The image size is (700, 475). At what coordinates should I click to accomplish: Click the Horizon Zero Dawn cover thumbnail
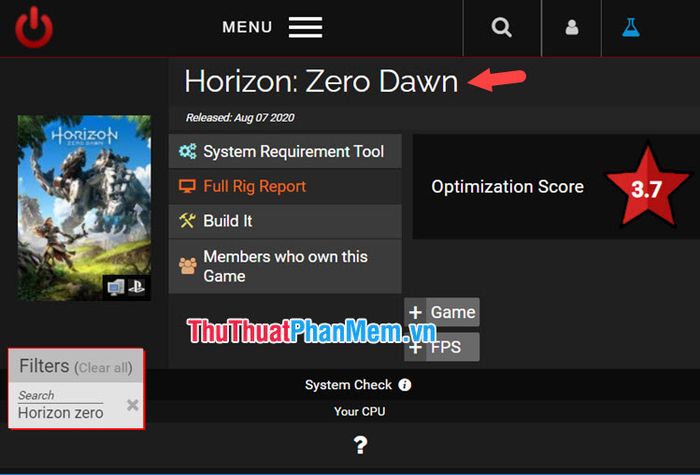click(x=84, y=208)
